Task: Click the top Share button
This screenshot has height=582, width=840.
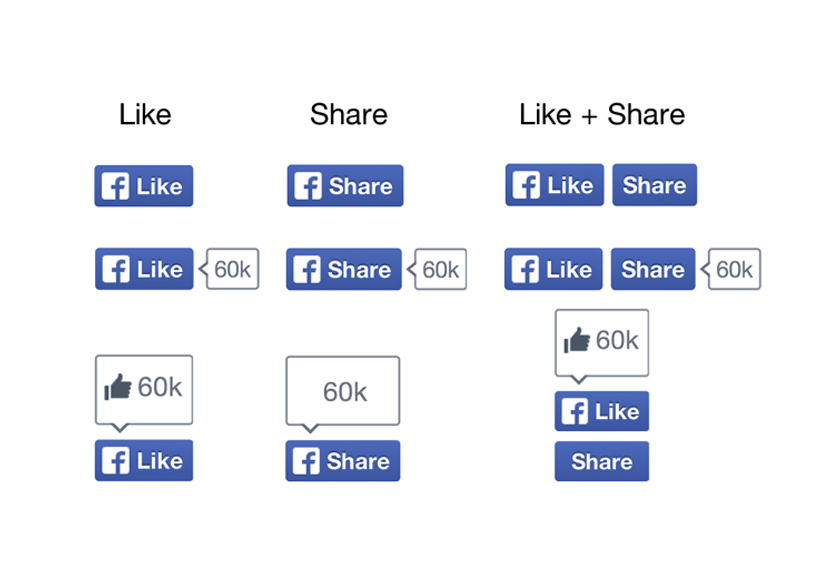Action: [344, 185]
